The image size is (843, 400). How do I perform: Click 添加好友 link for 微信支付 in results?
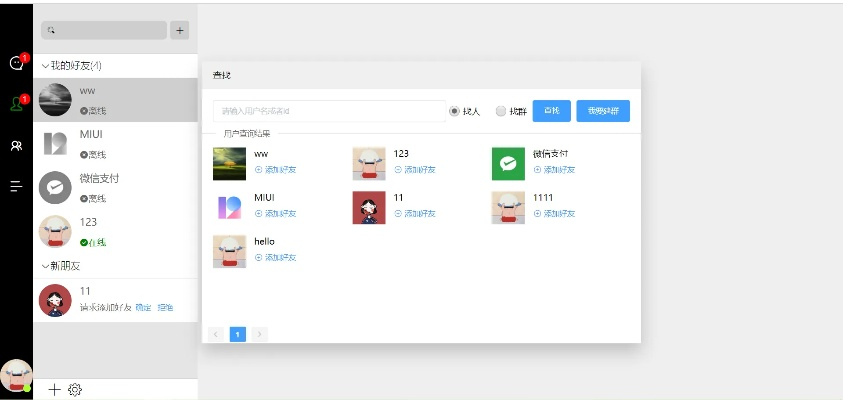(x=559, y=170)
